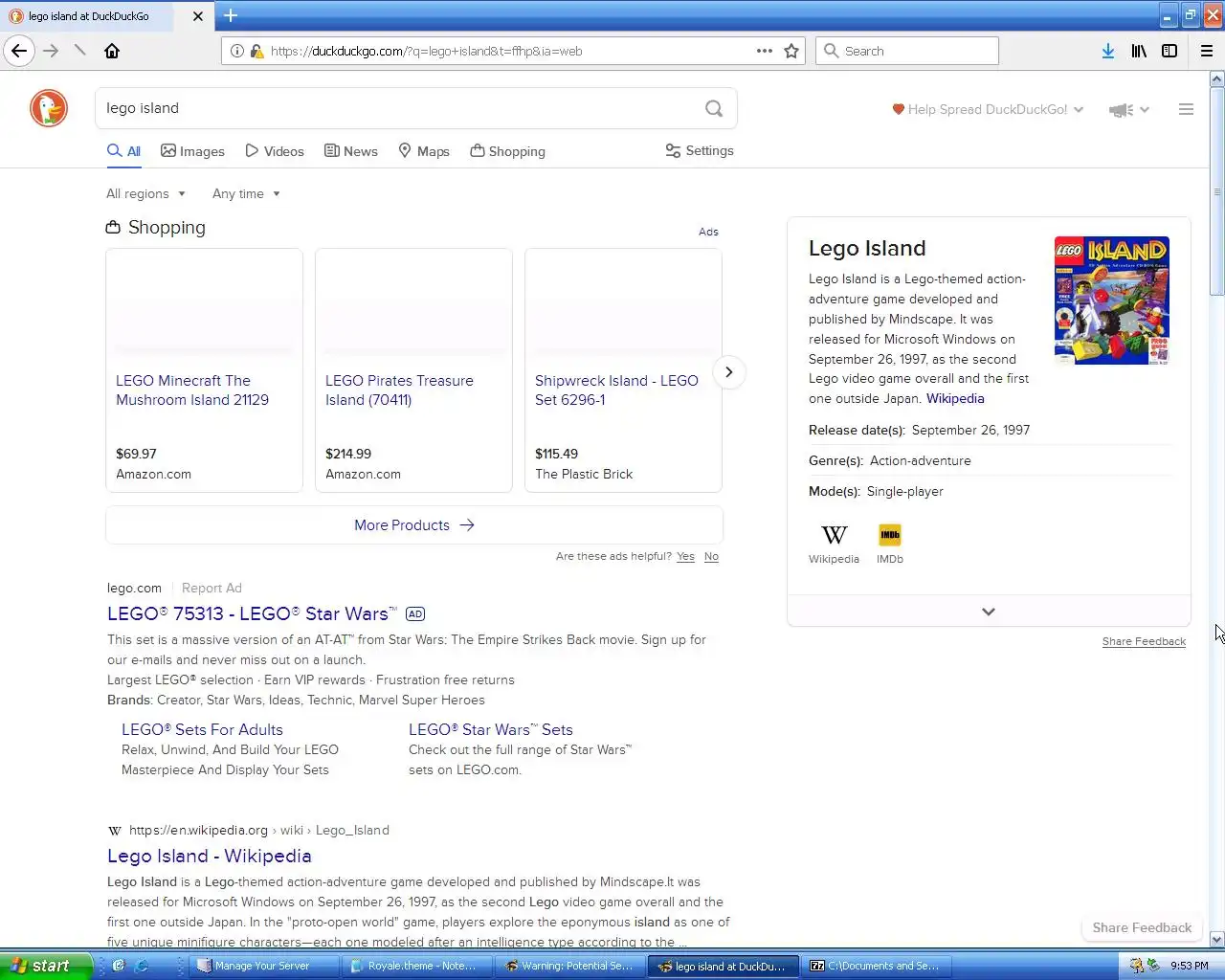Open Shipwreck Island LEGO Set 6296-1 link
Image resolution: width=1225 pixels, height=980 pixels.
tap(616, 390)
